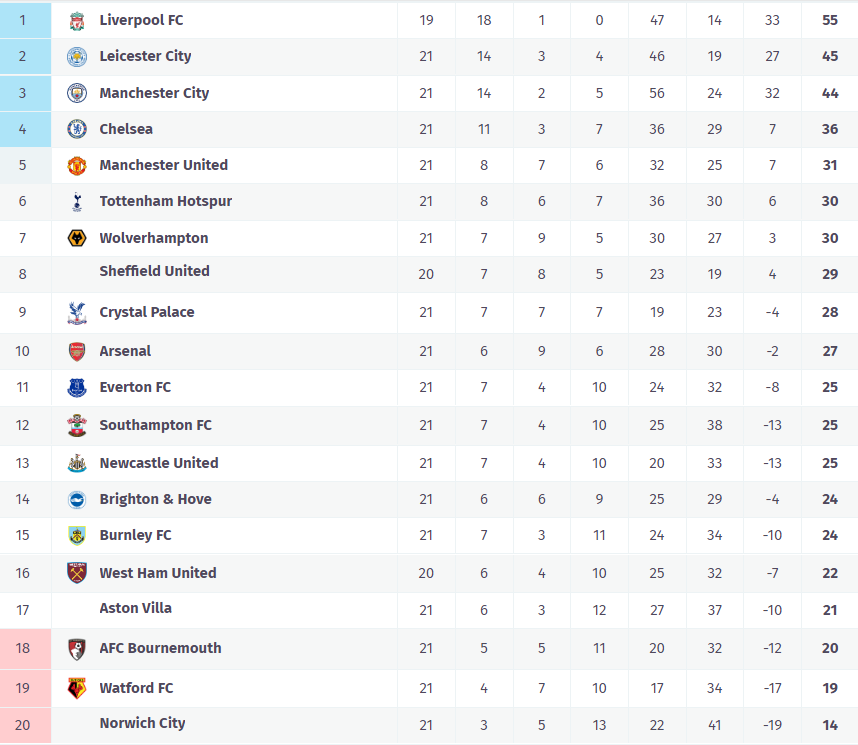Click Liverpool FC's 55 points total
The image size is (858, 745).
coord(829,20)
